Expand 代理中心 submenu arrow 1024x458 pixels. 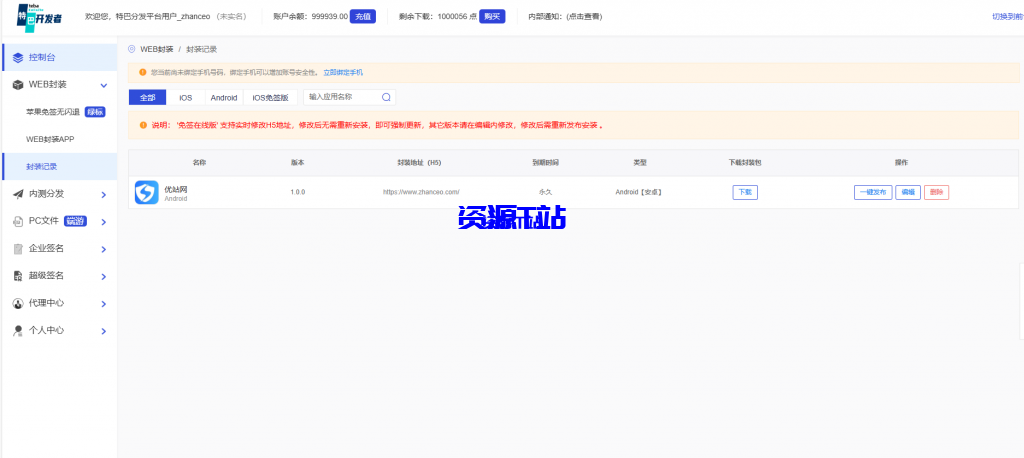click(x=104, y=304)
